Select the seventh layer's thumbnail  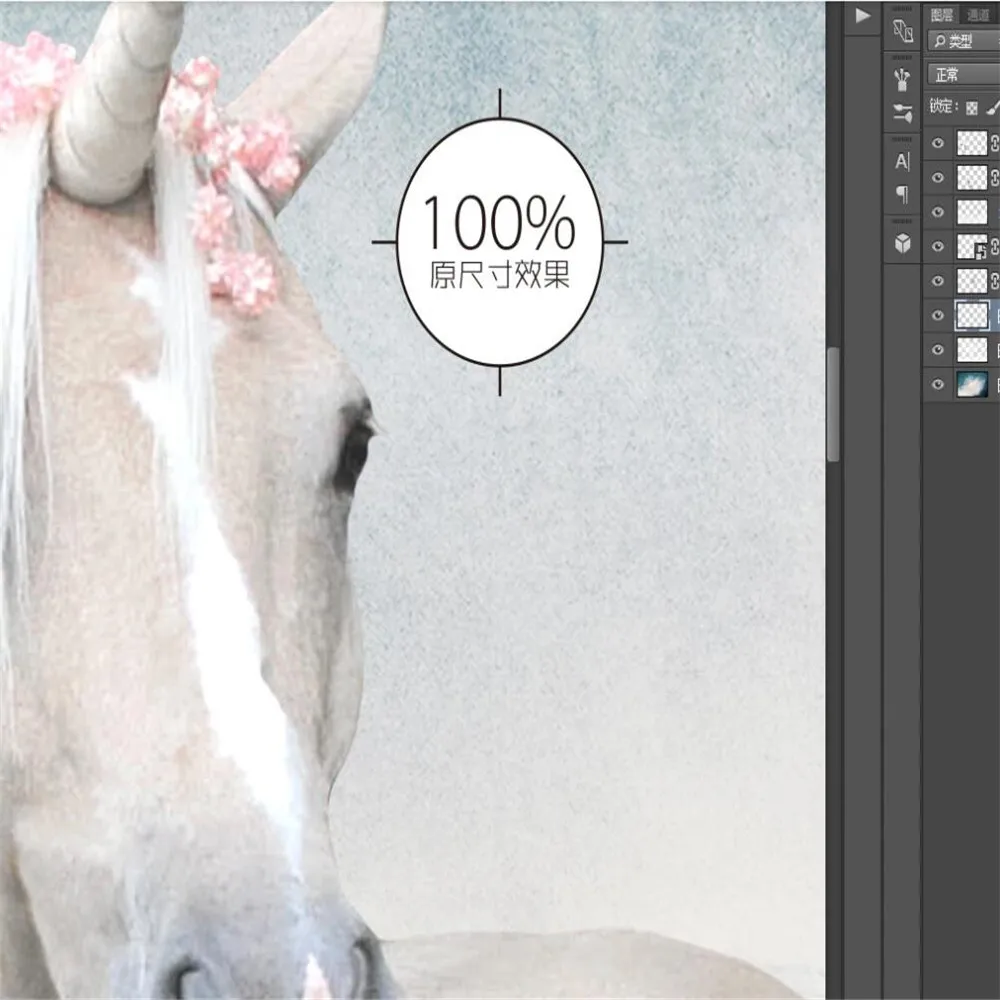point(972,349)
